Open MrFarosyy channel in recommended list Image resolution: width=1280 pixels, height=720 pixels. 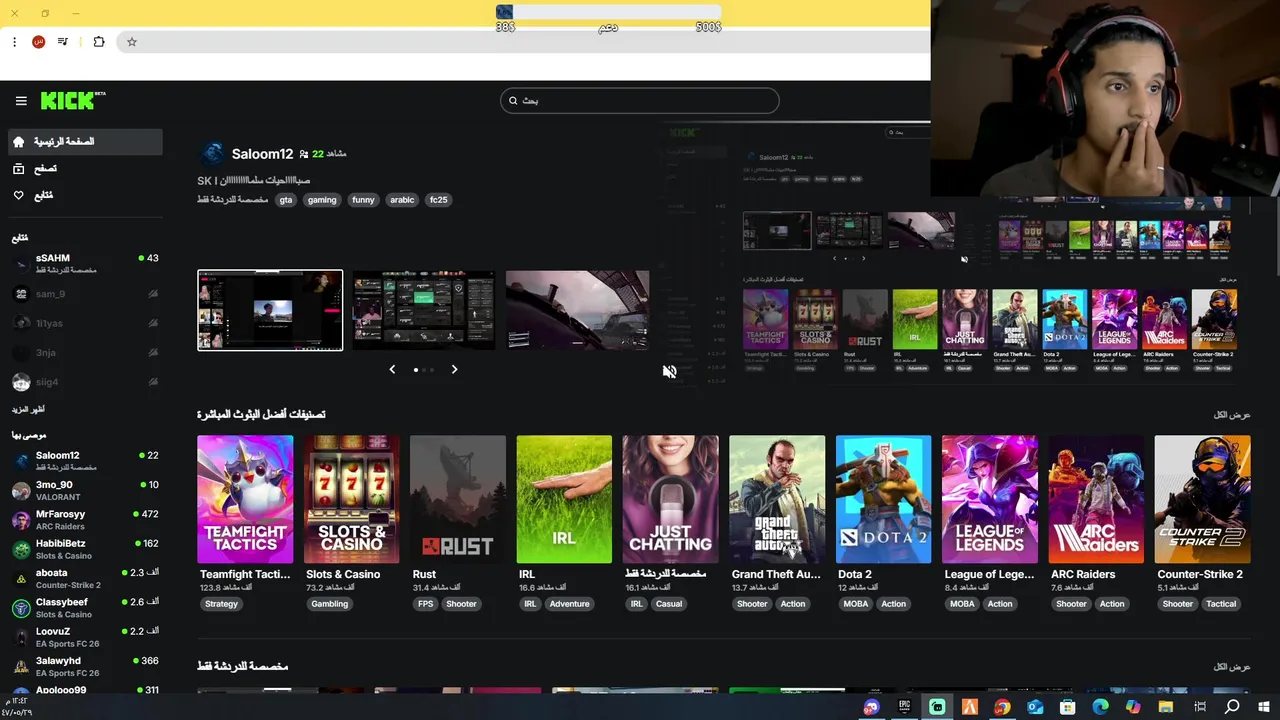[x=85, y=520]
